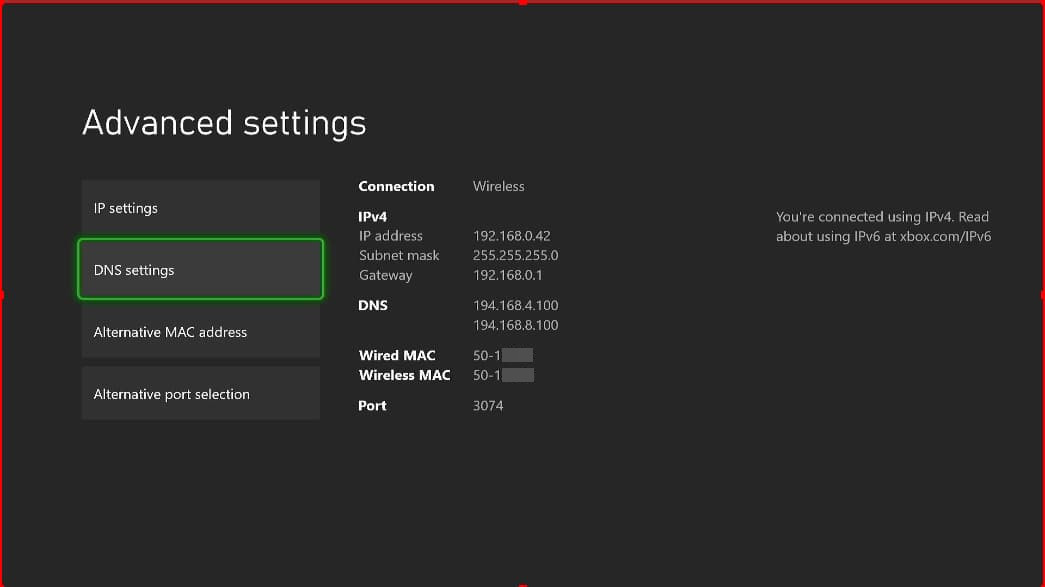This screenshot has height=587, width=1045.
Task: Choose Alternative port selection
Action: [201, 393]
